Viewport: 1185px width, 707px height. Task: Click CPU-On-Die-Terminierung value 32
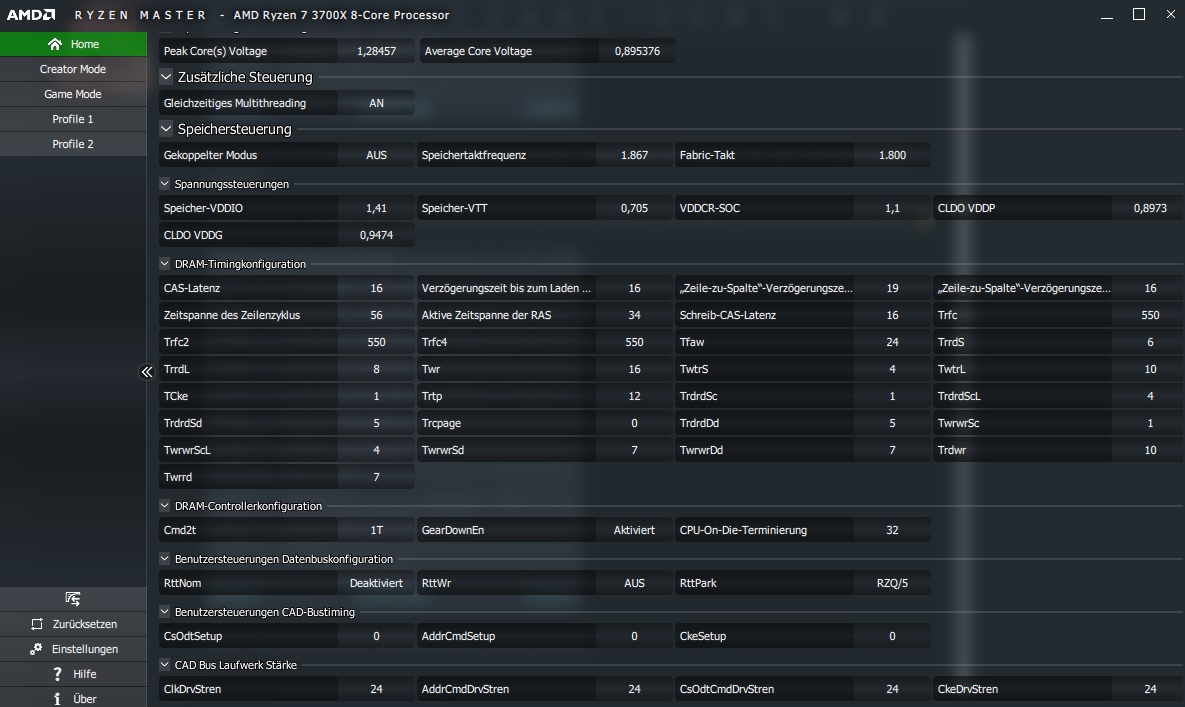coord(893,530)
